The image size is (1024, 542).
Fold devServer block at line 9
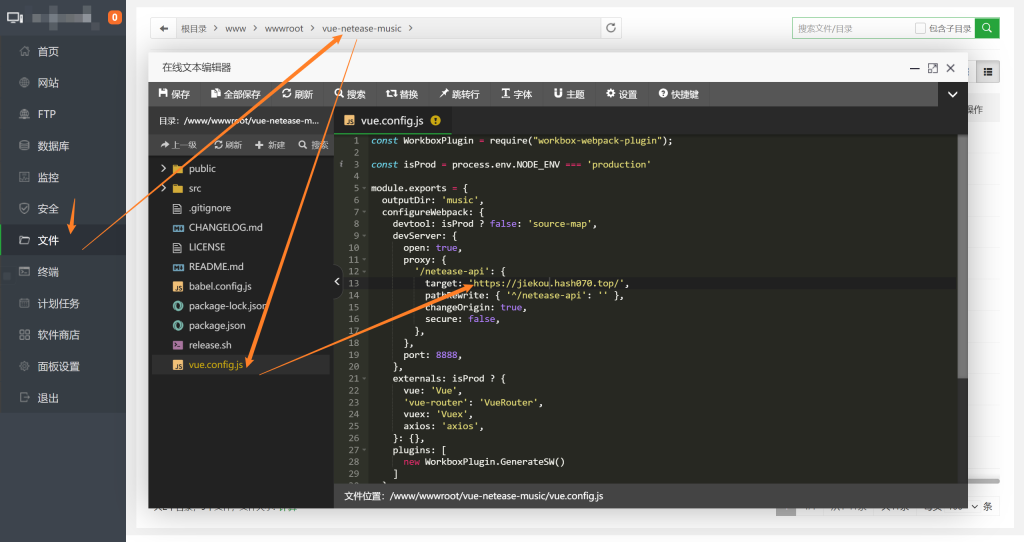coord(364,236)
